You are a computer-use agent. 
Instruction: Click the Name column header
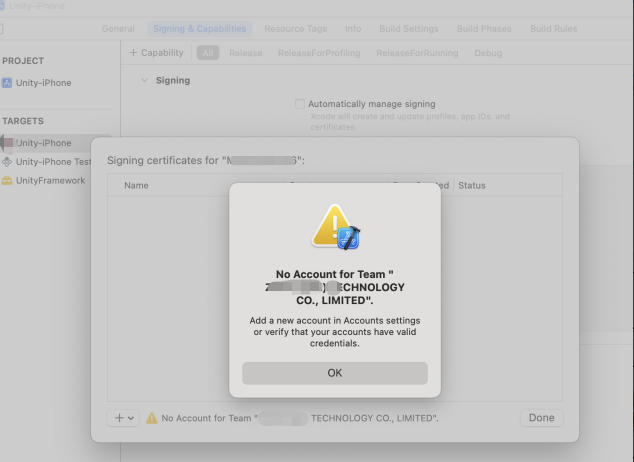coord(136,186)
